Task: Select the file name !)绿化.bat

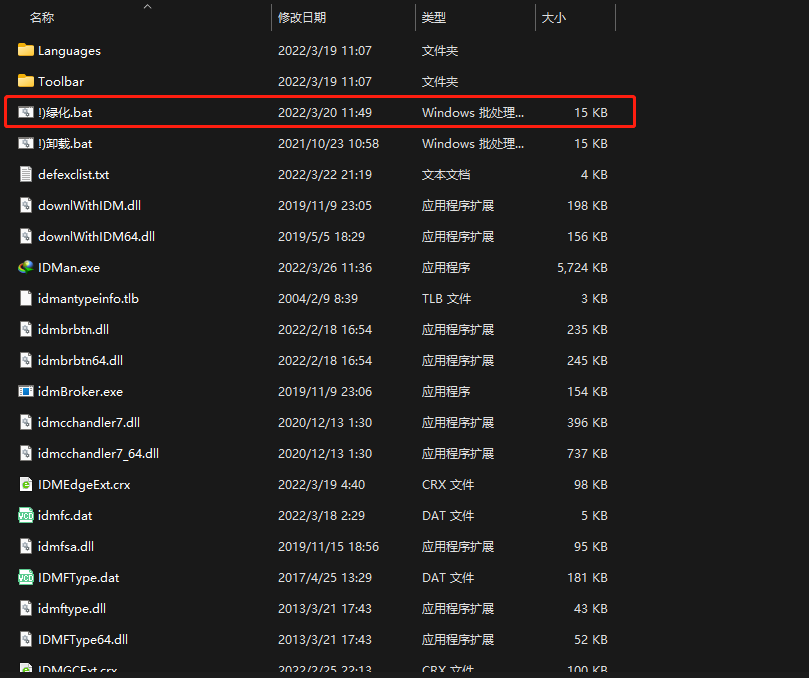Action: pos(65,112)
